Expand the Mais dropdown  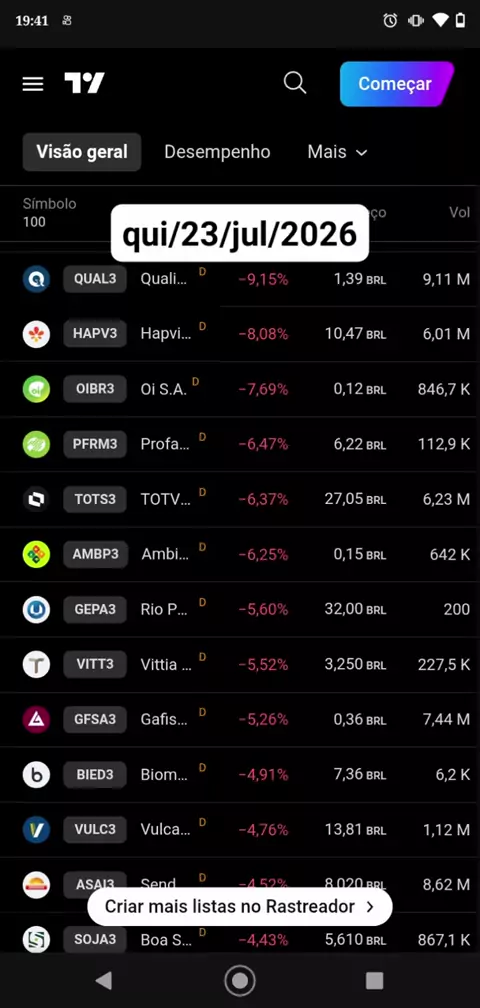[337, 152]
